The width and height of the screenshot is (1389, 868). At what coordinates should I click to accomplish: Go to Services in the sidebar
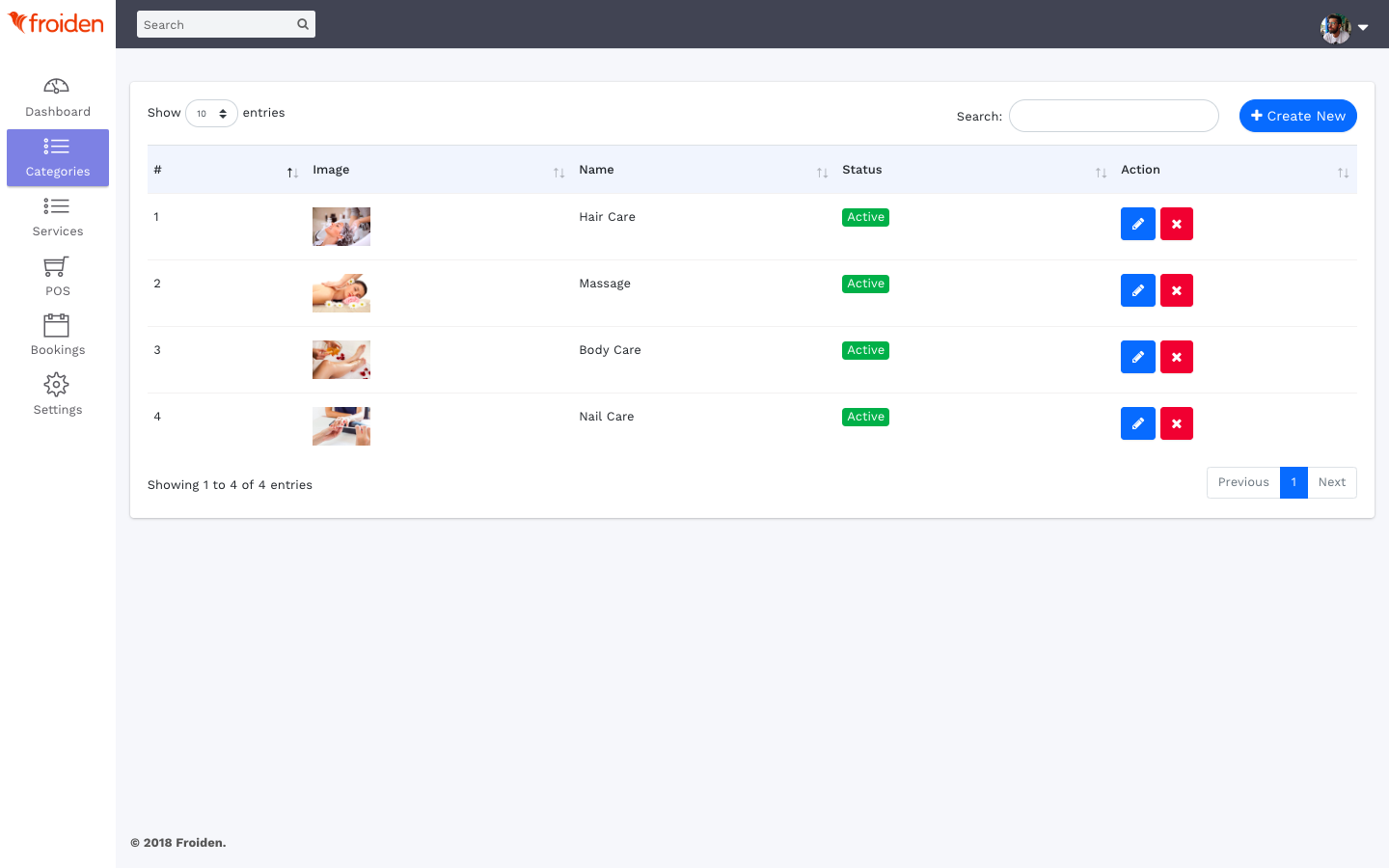pos(58,217)
